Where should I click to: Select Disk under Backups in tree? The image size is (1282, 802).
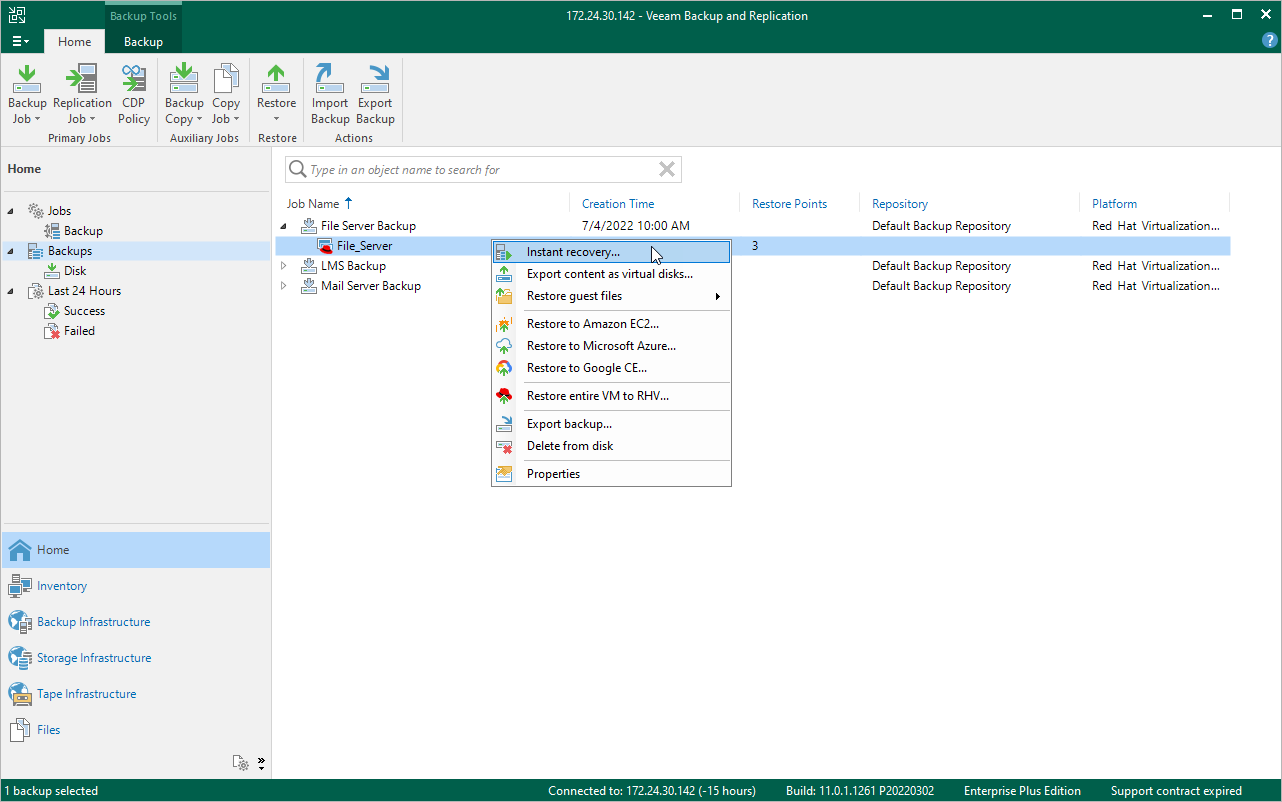75,271
